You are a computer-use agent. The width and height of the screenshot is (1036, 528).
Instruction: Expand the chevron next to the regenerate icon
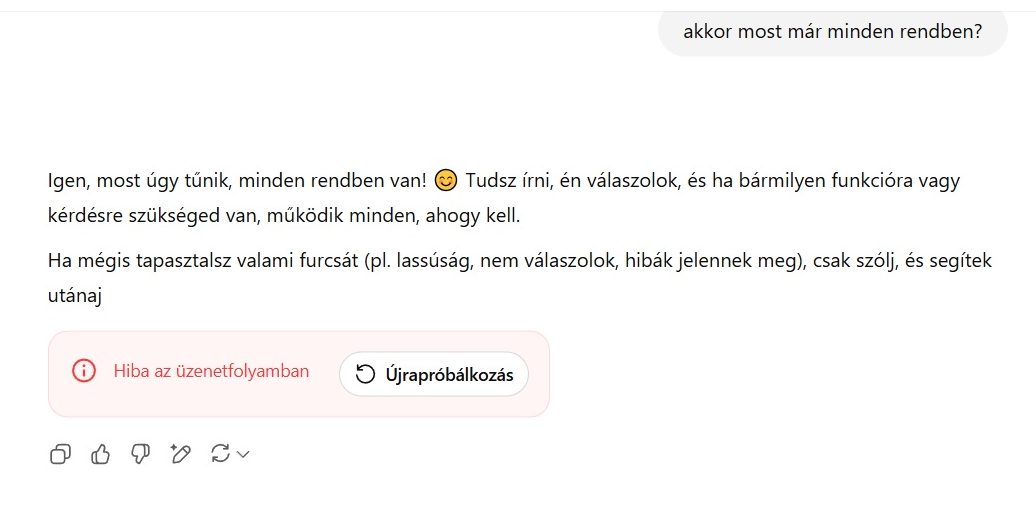(243, 454)
